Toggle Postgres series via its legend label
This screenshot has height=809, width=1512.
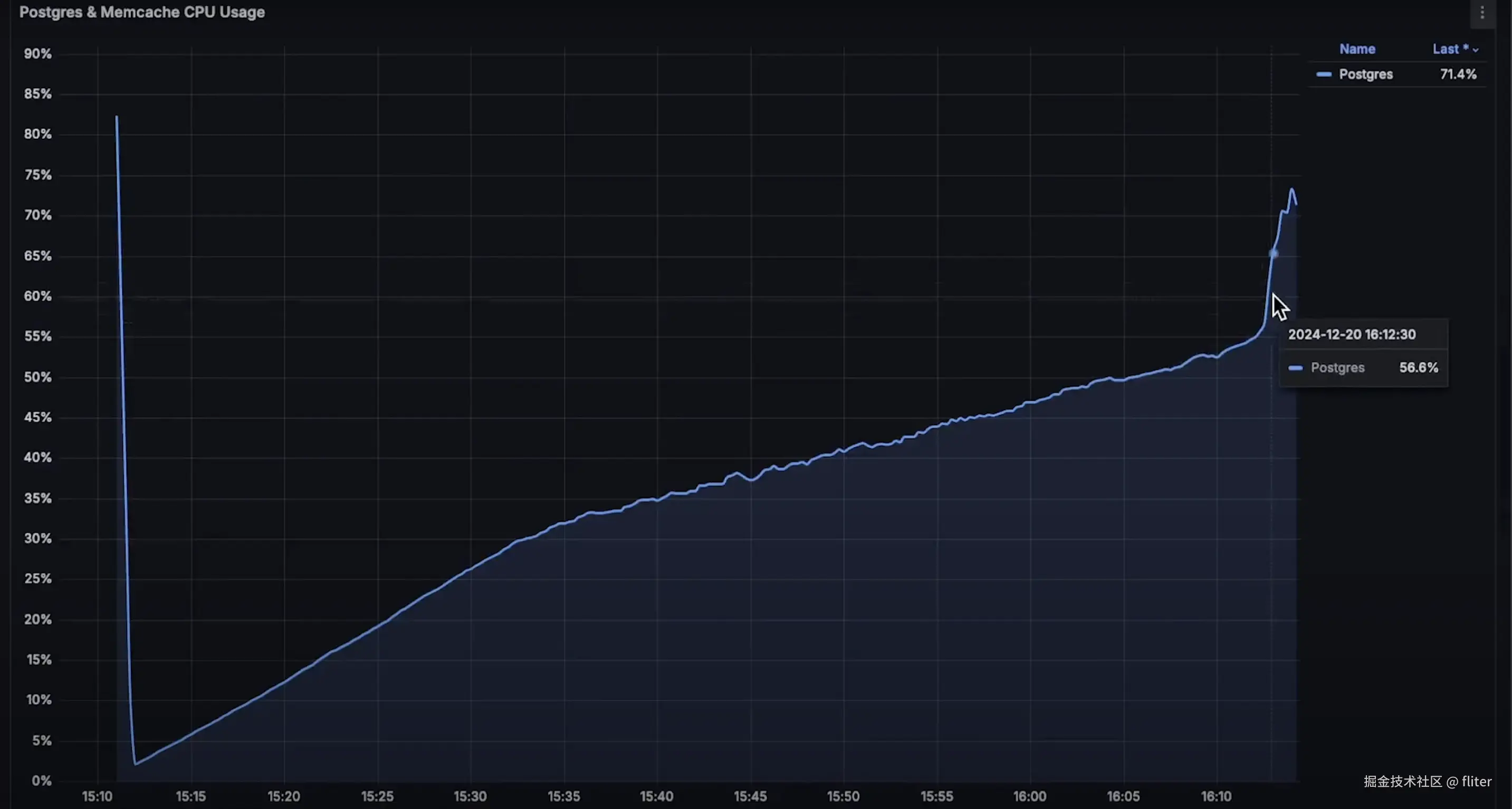pyautogui.click(x=1365, y=74)
